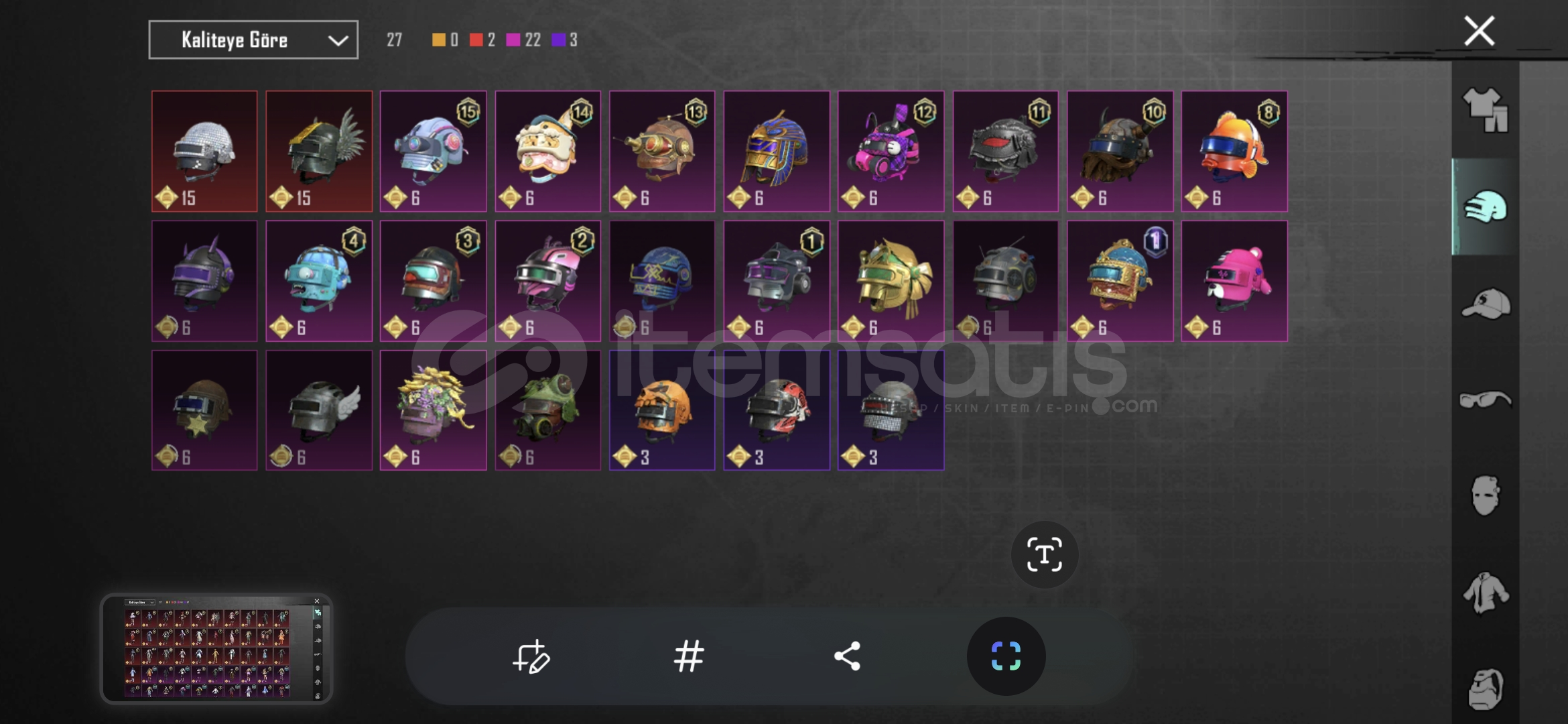Open the screenshot preview thumbnail

coord(216,648)
